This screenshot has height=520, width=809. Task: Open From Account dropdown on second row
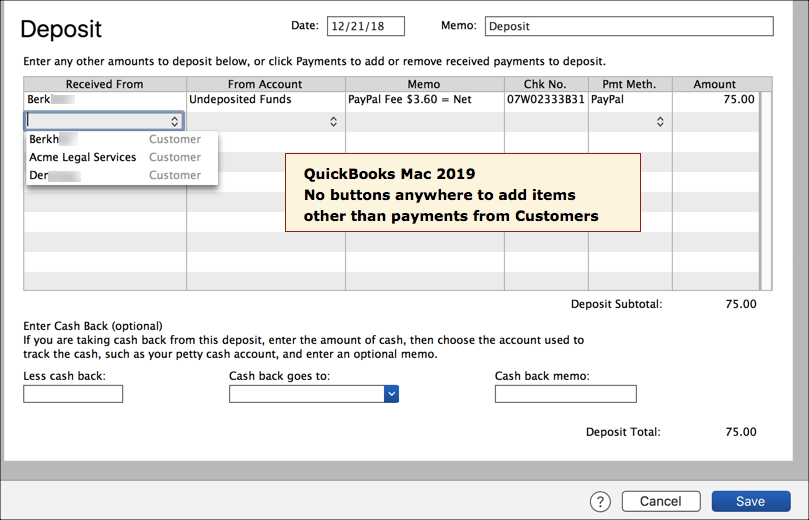point(333,122)
